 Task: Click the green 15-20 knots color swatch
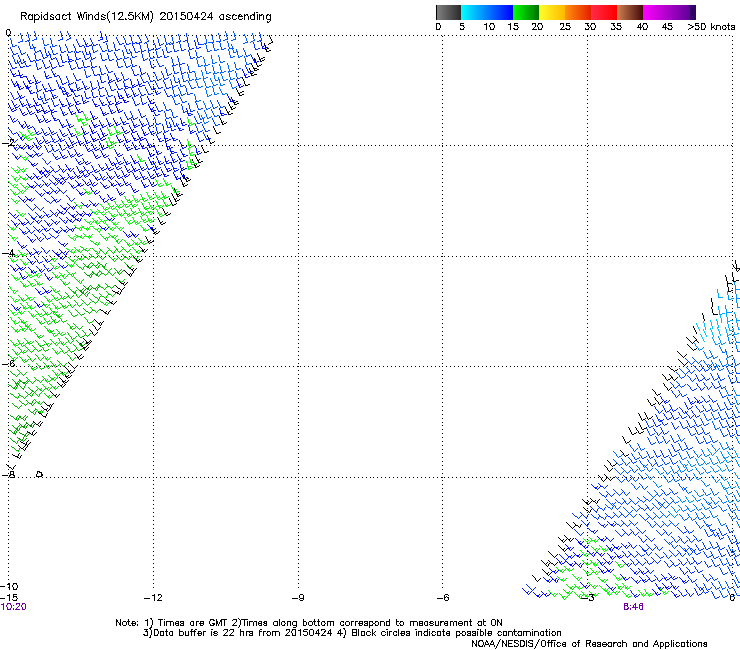(526, 12)
